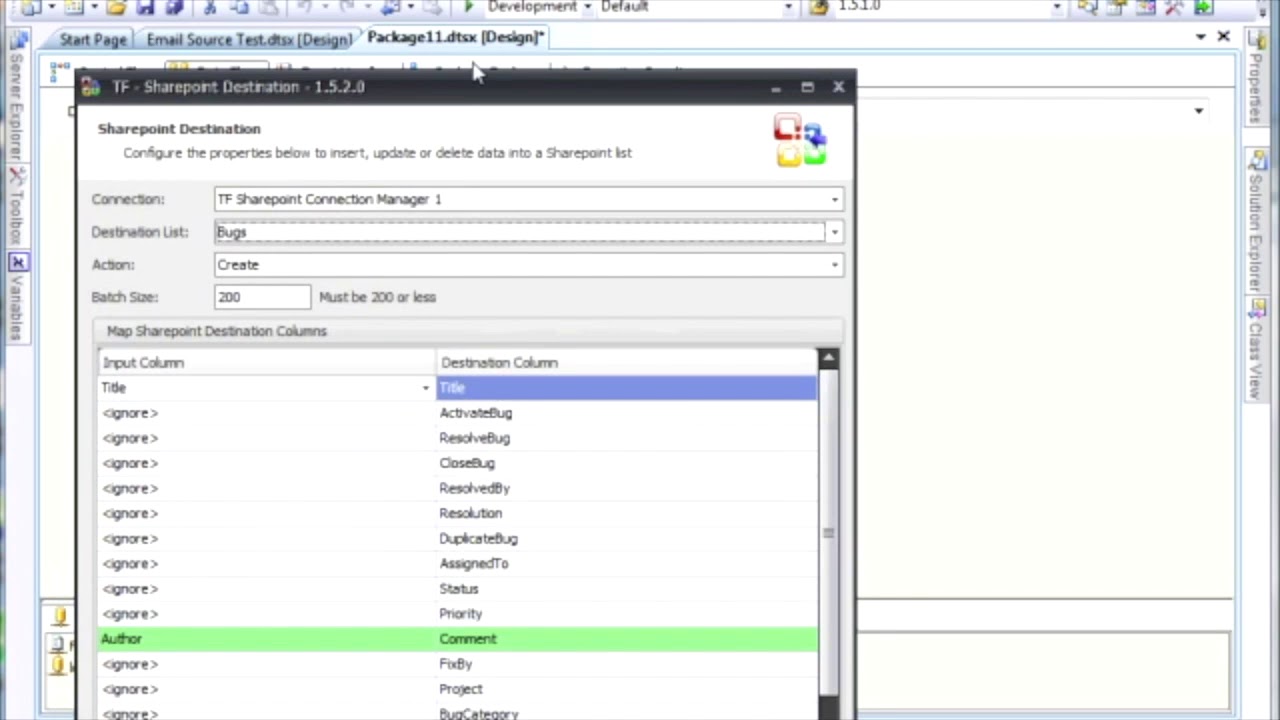The height and width of the screenshot is (720, 1280).
Task: Select the AssignedTo destination column
Action: pos(627,563)
